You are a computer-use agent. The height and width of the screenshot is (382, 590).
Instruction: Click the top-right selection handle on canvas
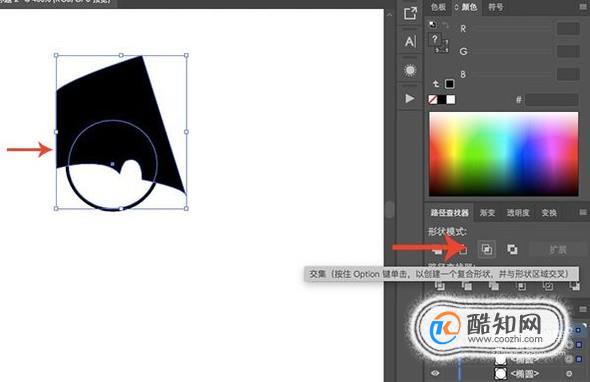(x=186, y=55)
